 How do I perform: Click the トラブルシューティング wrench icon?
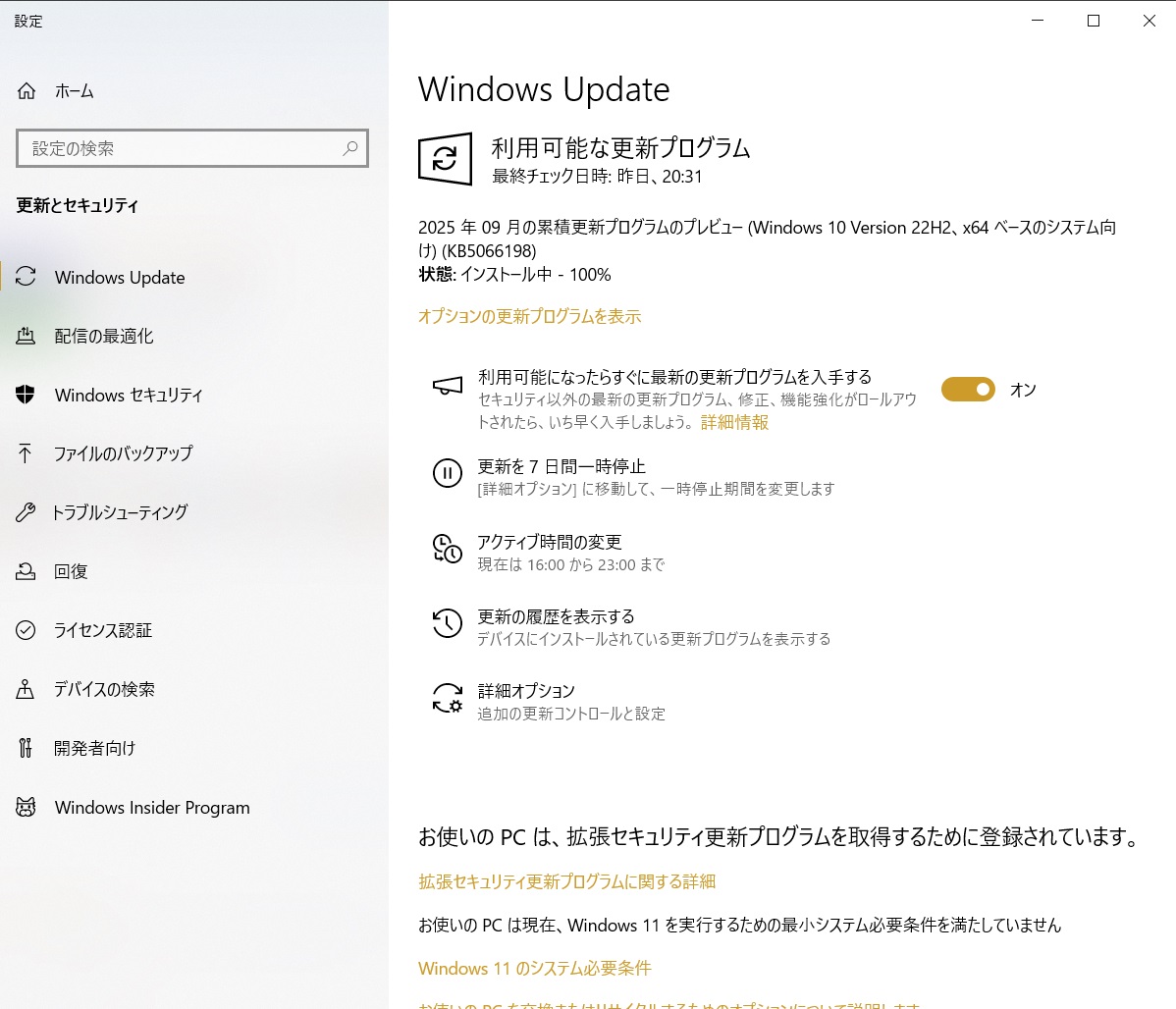(x=26, y=512)
